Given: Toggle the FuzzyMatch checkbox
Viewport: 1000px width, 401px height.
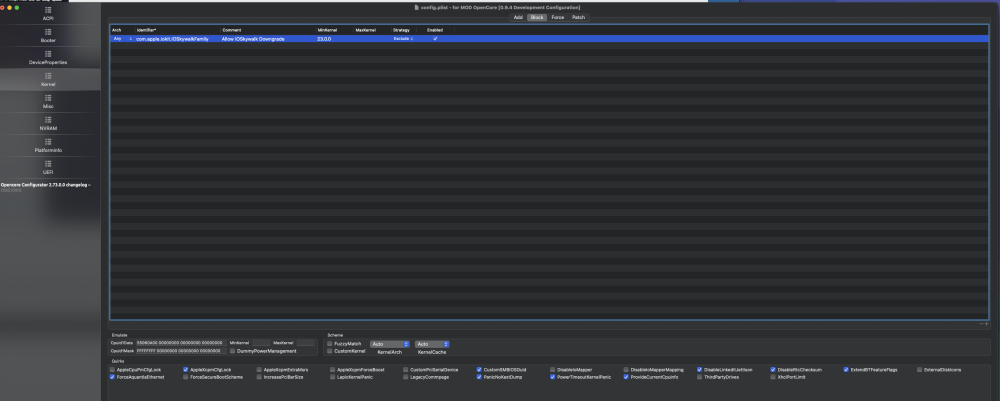Looking at the screenshot, I should coord(330,344).
